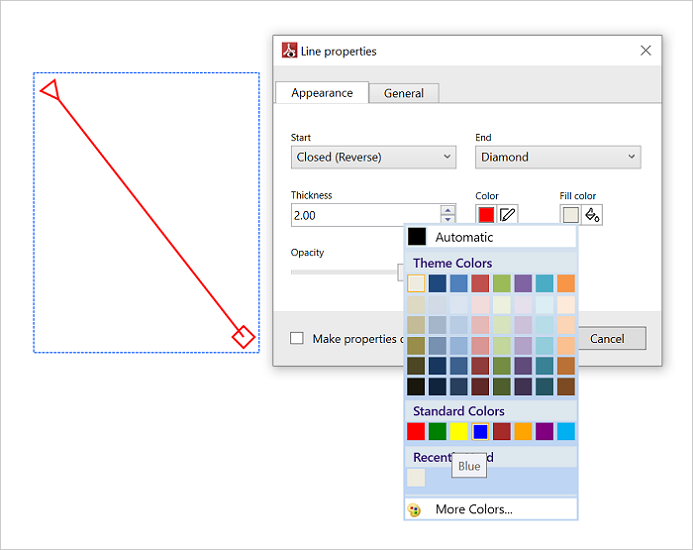This screenshot has width=693, height=550.
Task: Enable Make properties default checkbox
Action: click(x=297, y=339)
